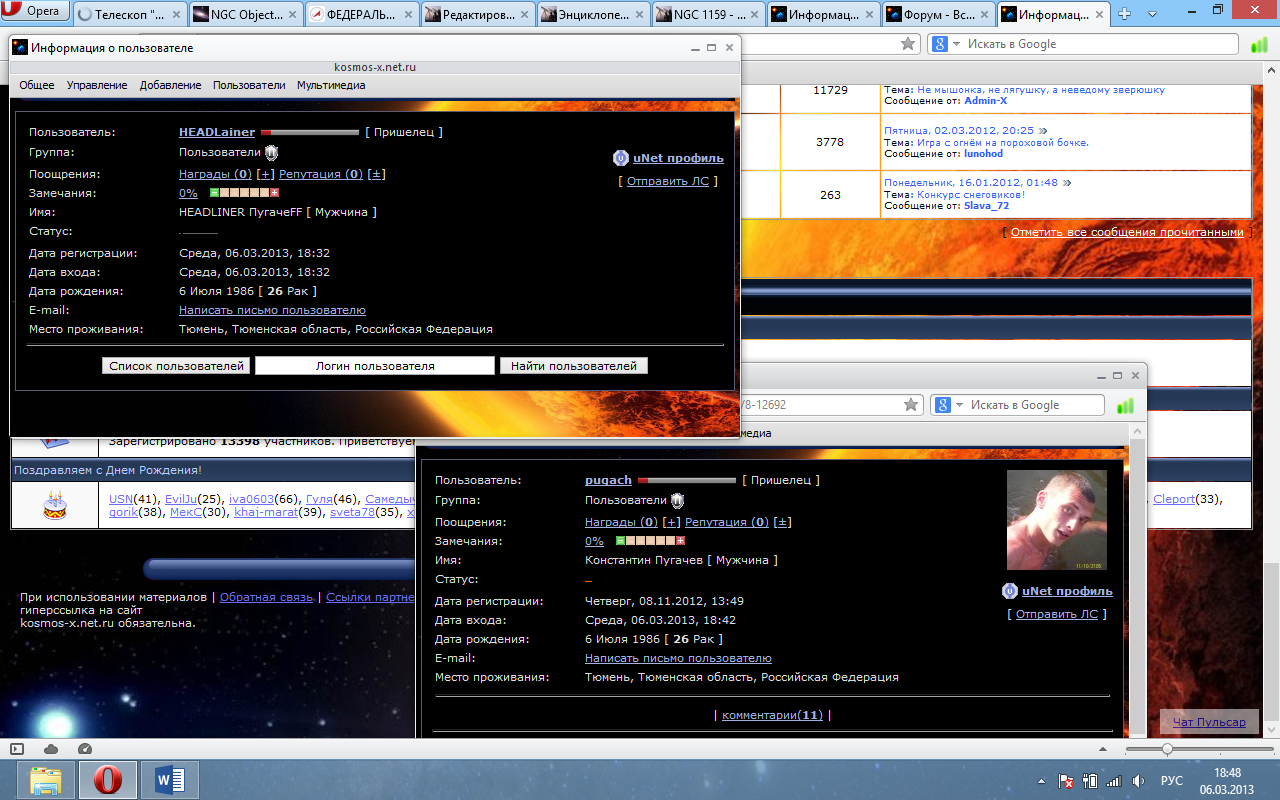Click Отметить все сообщения прочитанными link
The image size is (1280, 800).
[x=1127, y=232]
